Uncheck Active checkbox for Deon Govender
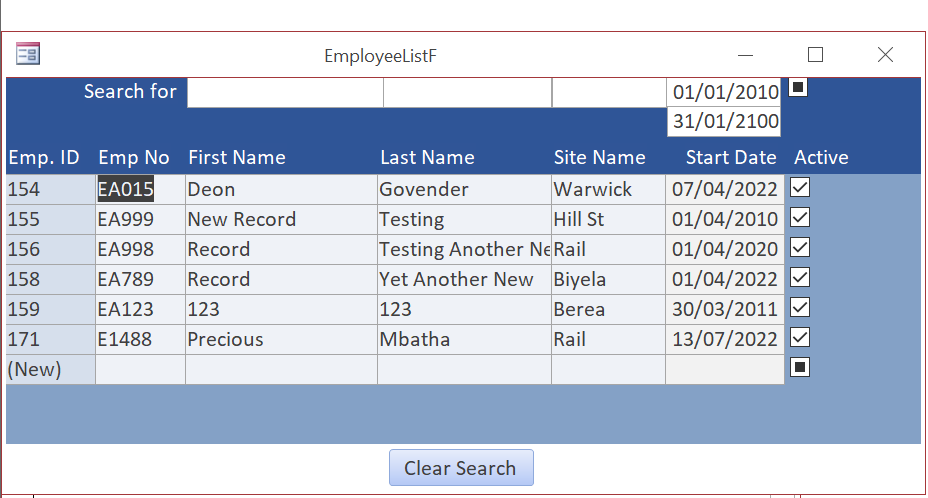Screen dimensions: 928x498 (x=800, y=188)
